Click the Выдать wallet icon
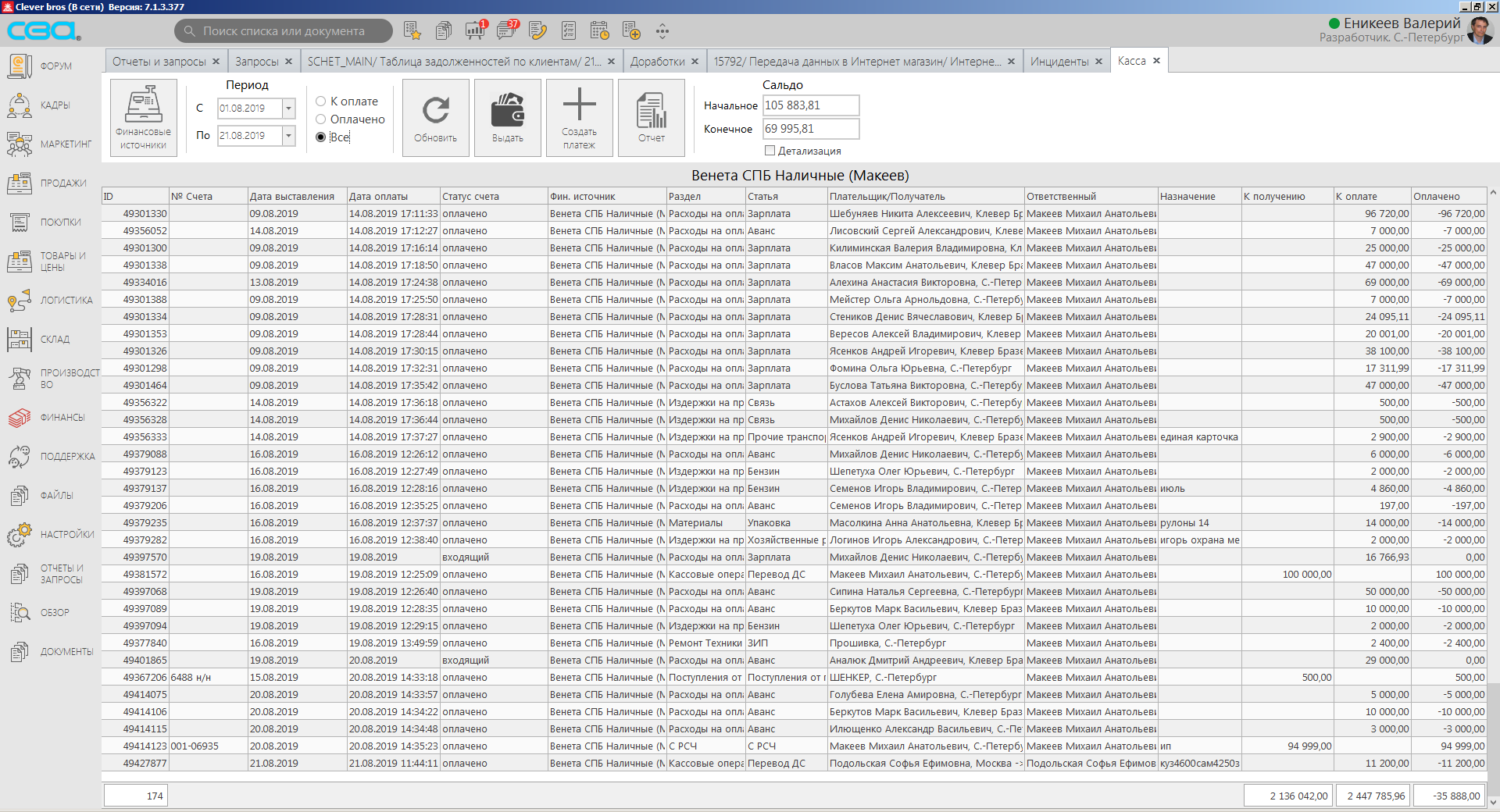The height and width of the screenshot is (812, 1500). (x=507, y=111)
